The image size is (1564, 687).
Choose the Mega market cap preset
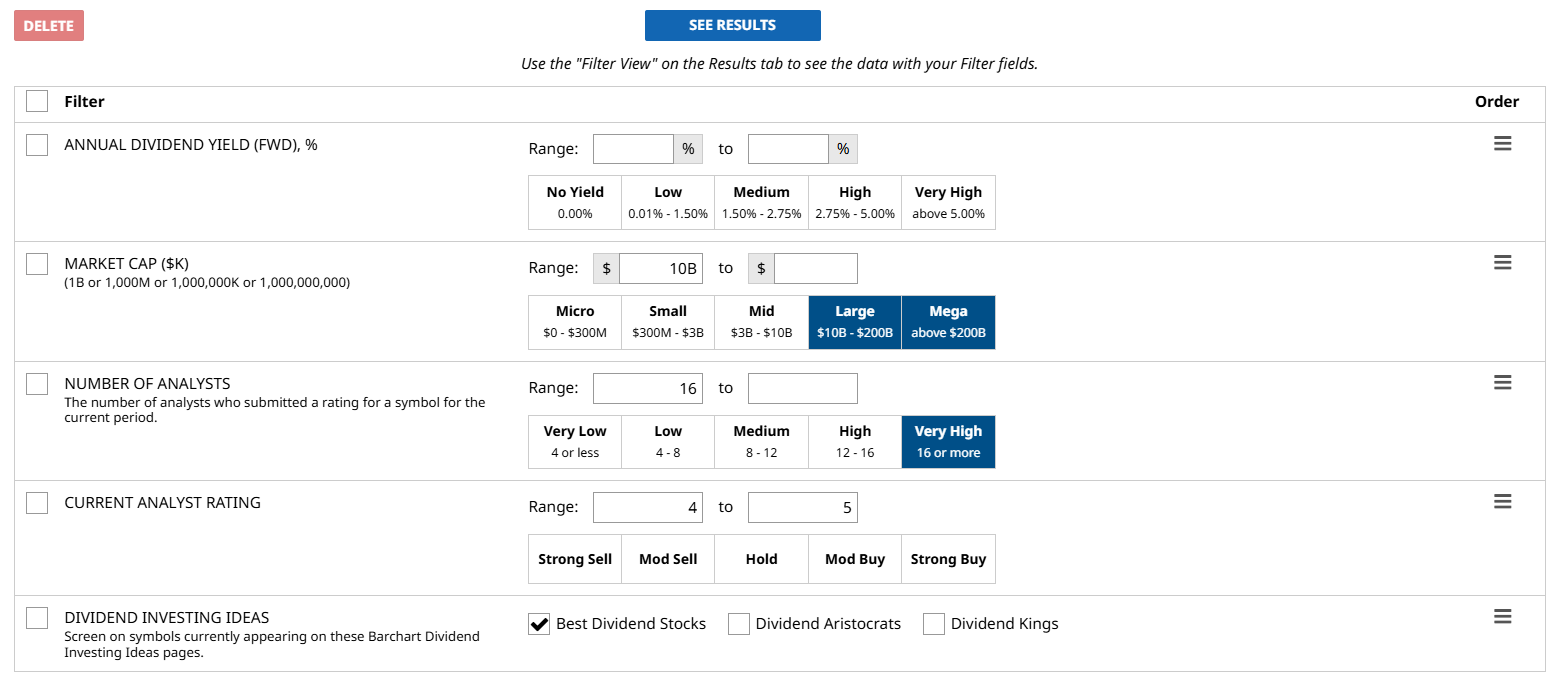(x=948, y=322)
